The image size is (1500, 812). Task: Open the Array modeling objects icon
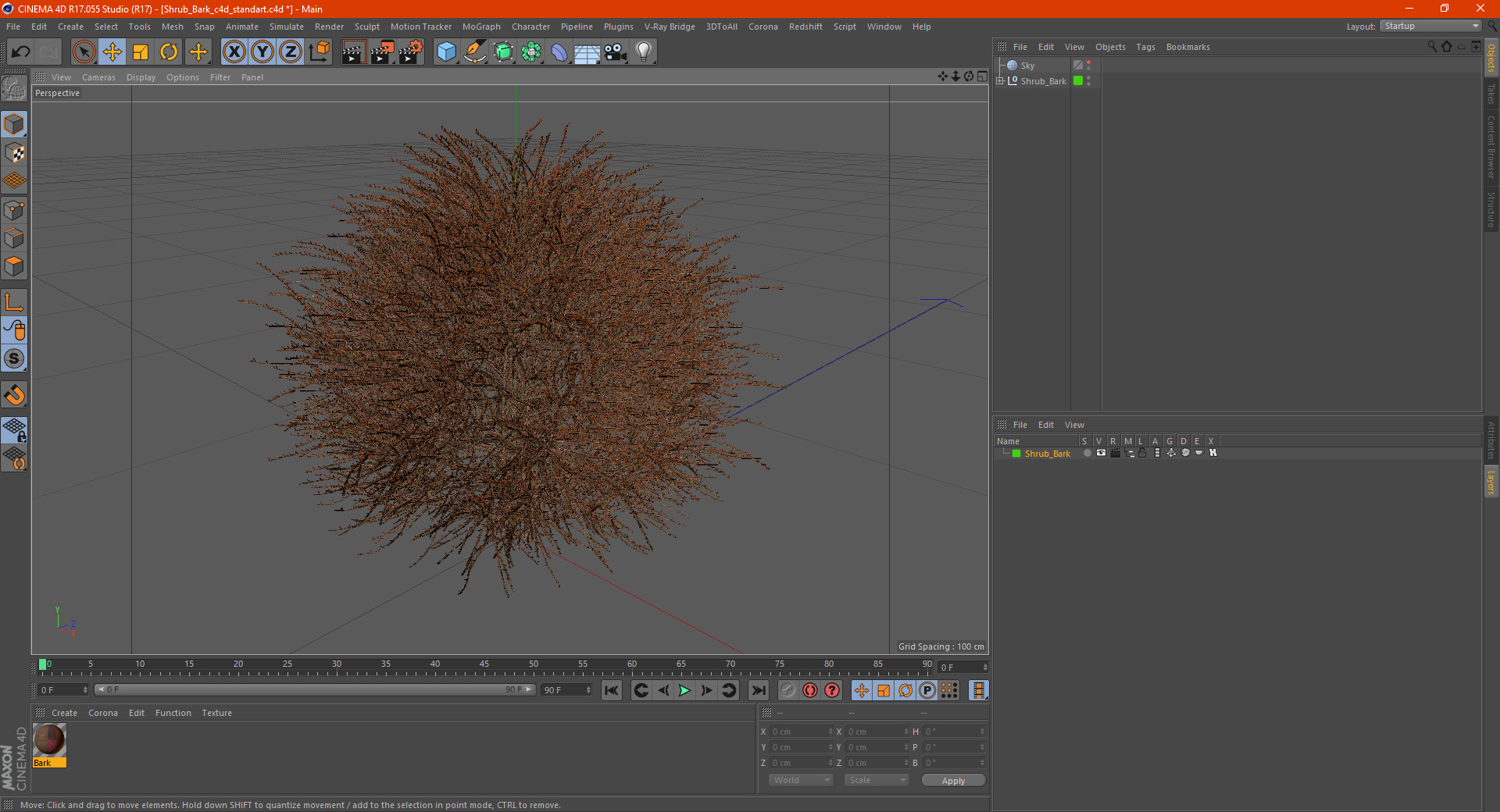tap(531, 52)
